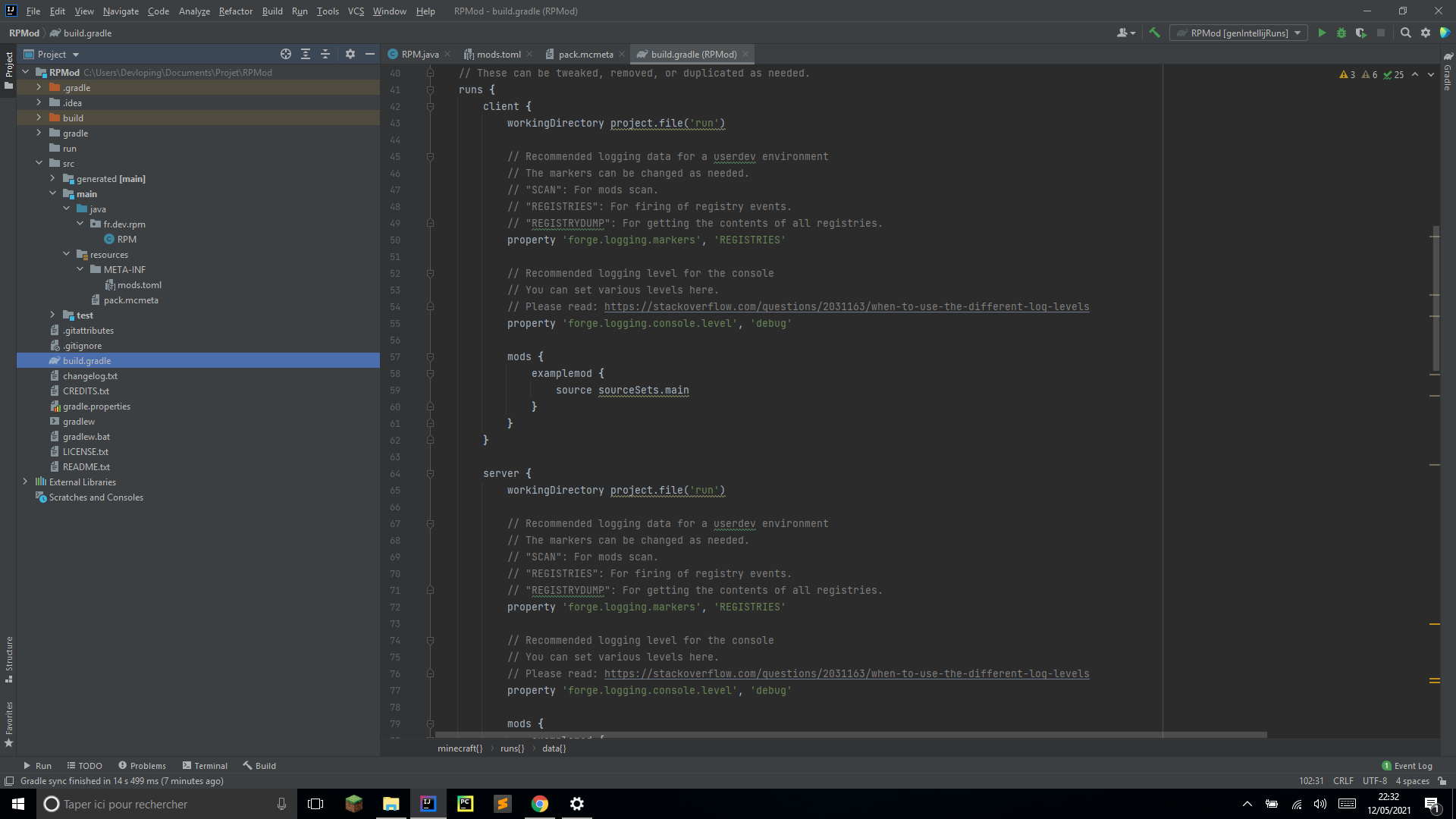The height and width of the screenshot is (819, 1456).
Task: Open RPMod genIntellijRuns run configuration dropdown
Action: pos(1238,33)
